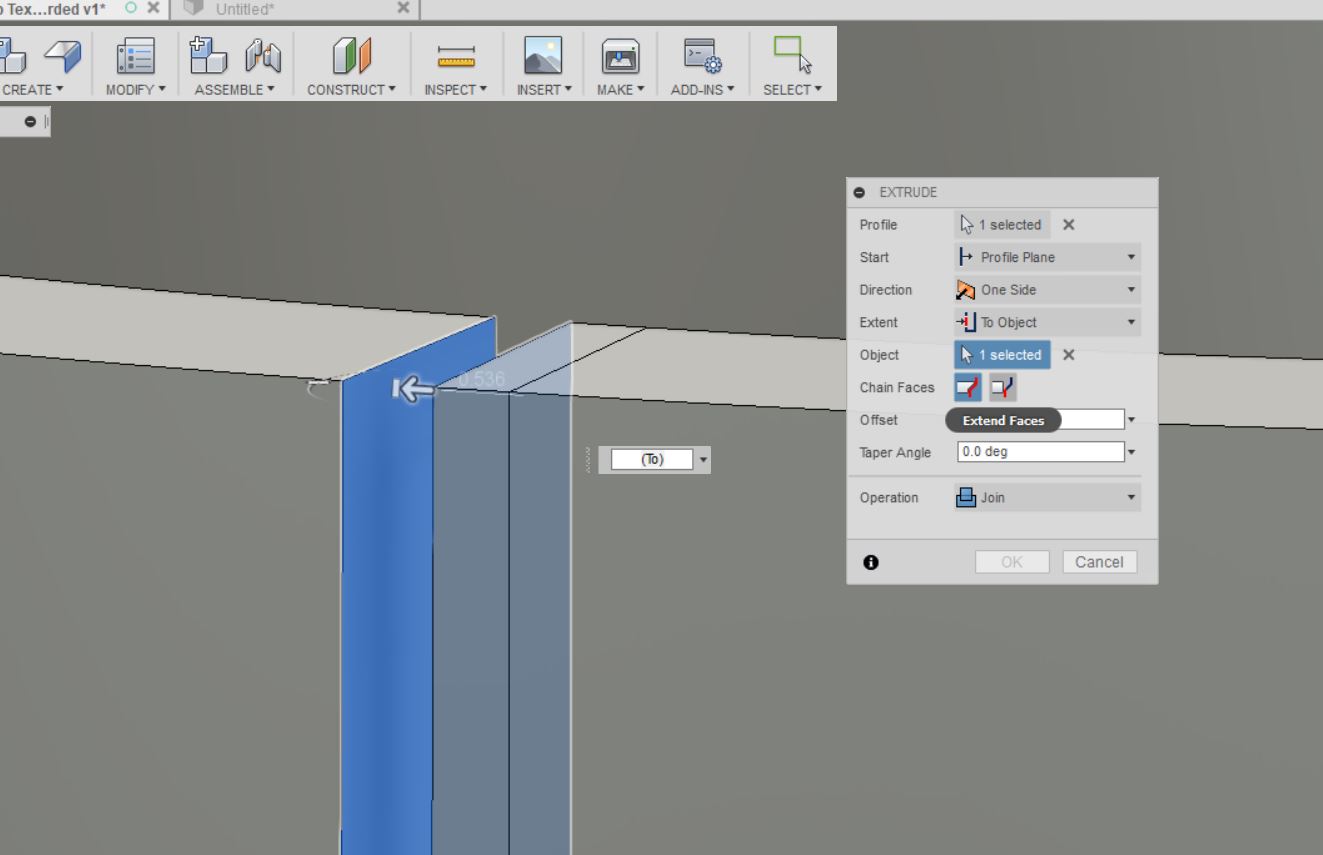Click the 'Operation' label

[x=889, y=497]
